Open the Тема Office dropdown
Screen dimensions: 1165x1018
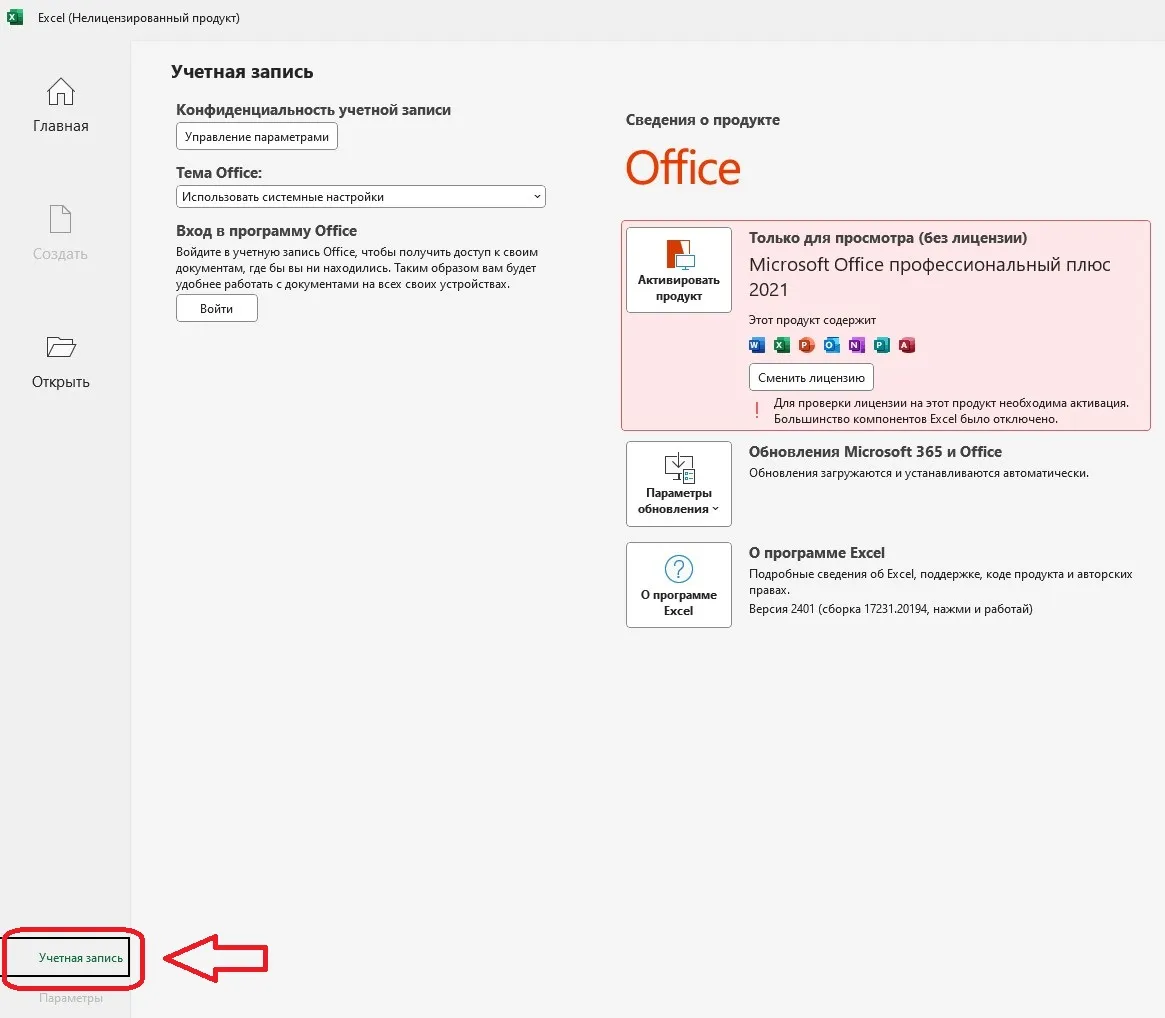[361, 197]
